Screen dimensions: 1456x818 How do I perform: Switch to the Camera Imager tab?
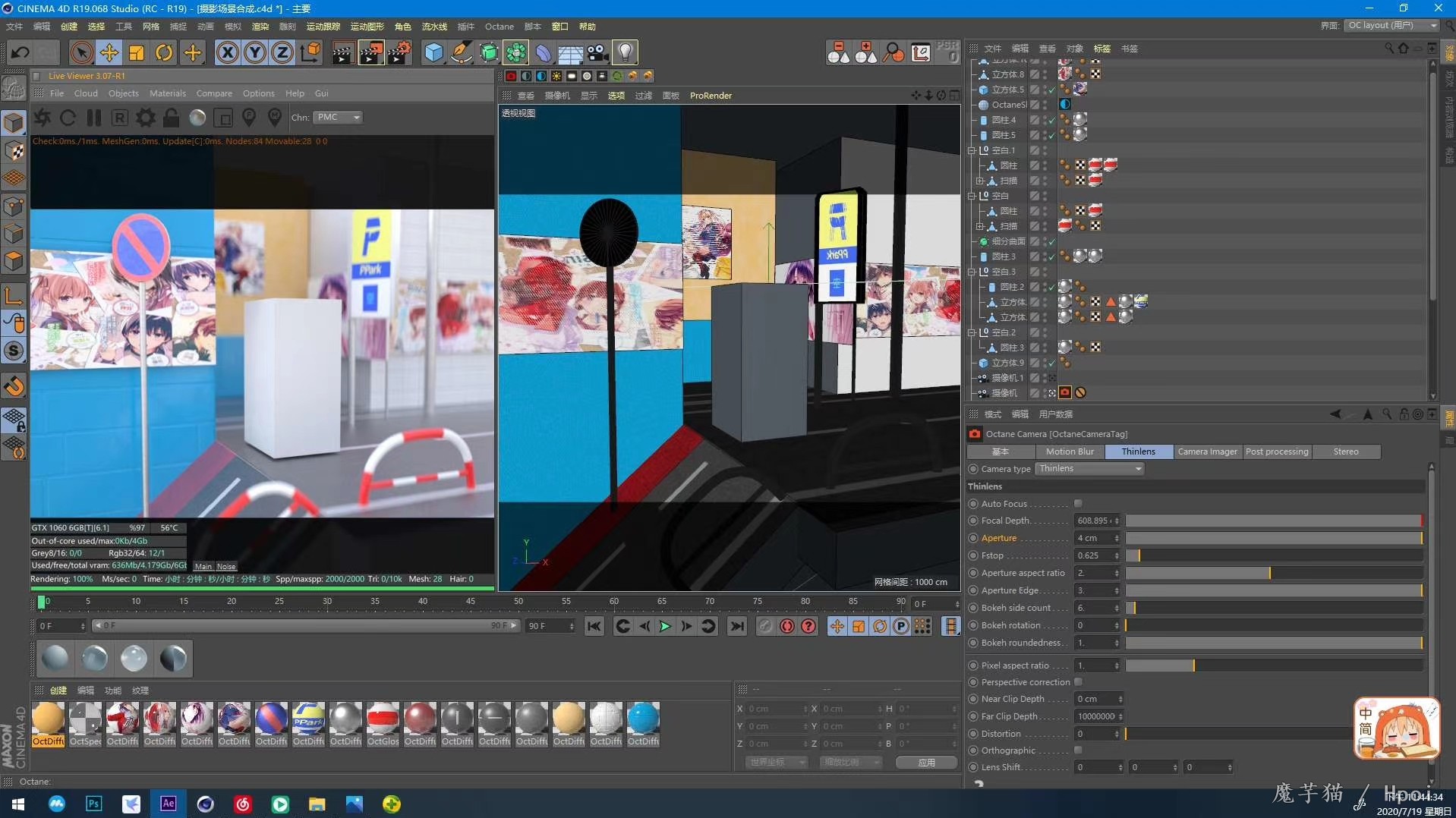point(1207,451)
